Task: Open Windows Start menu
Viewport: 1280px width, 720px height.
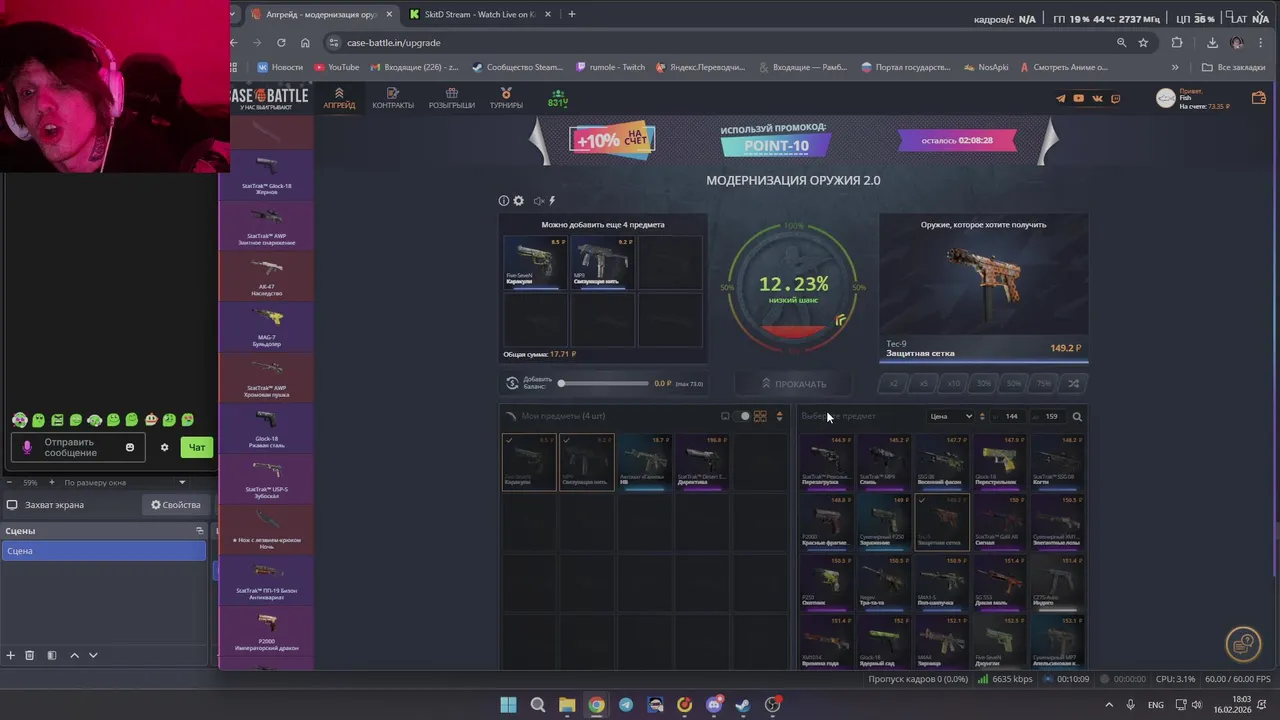Action: click(508, 705)
